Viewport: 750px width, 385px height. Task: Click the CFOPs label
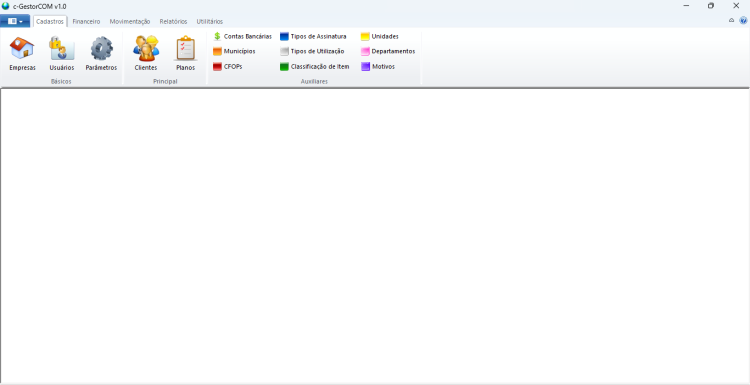pos(233,67)
